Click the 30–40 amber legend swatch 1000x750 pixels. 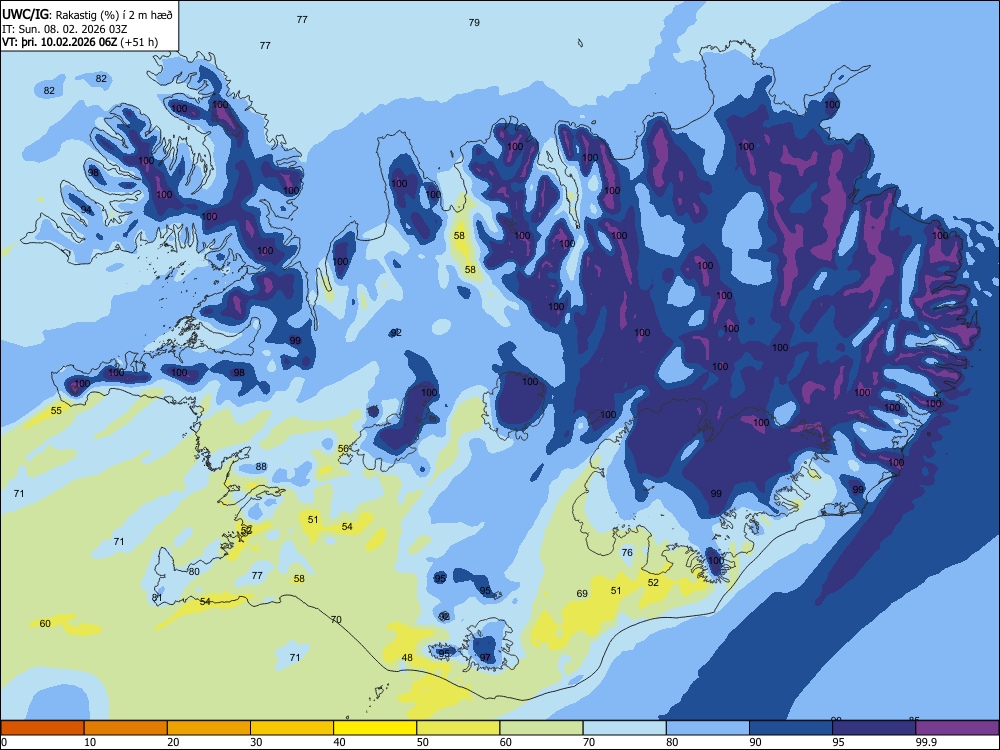(x=292, y=728)
